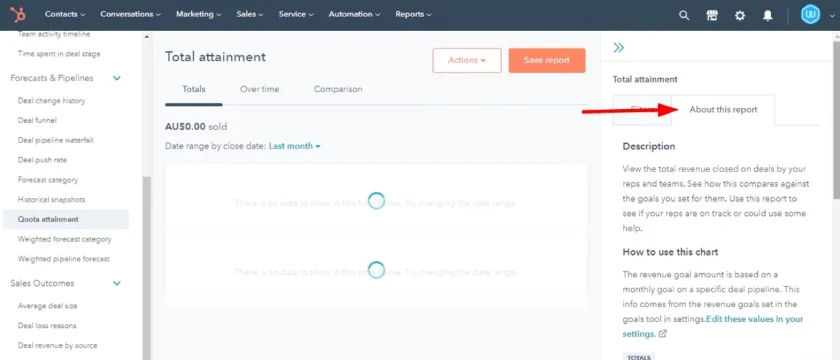The width and height of the screenshot is (840, 360).
Task: Select the About this report tab
Action: click(723, 110)
